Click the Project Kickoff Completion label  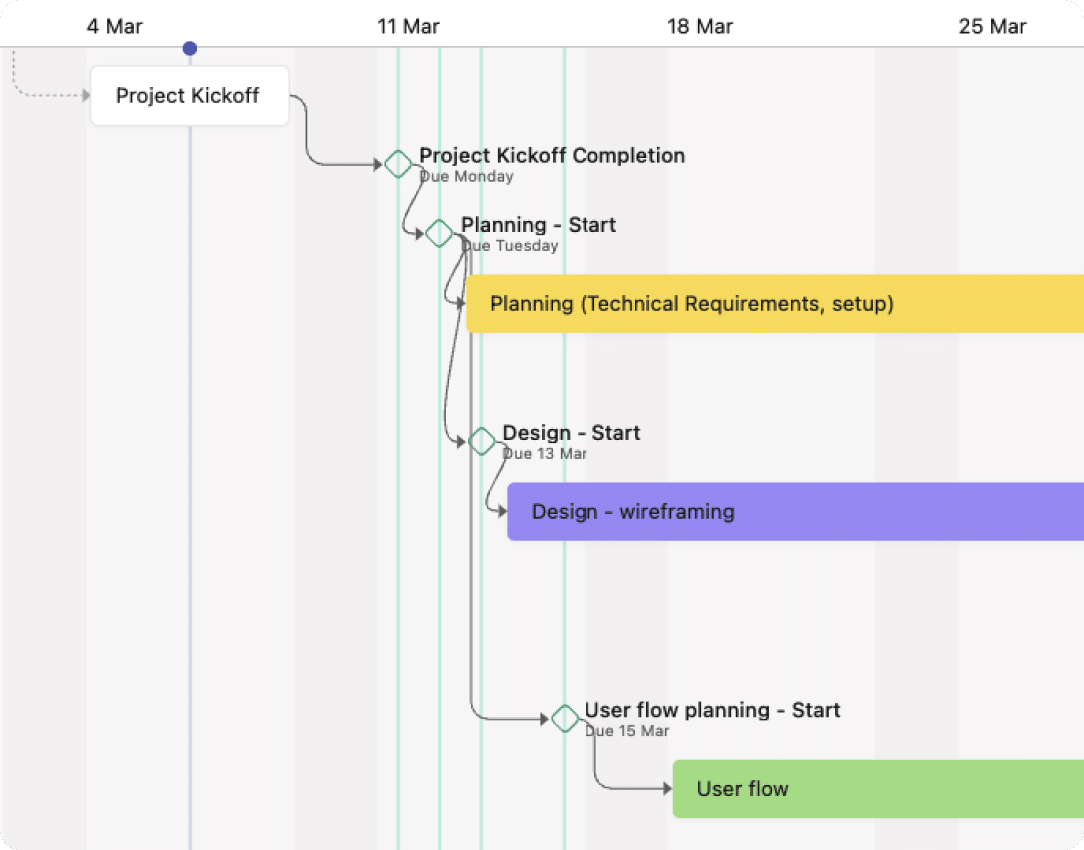[552, 155]
